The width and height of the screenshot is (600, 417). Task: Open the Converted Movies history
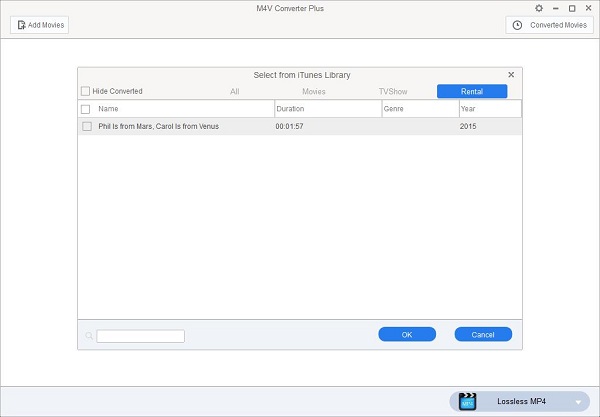(x=549, y=25)
